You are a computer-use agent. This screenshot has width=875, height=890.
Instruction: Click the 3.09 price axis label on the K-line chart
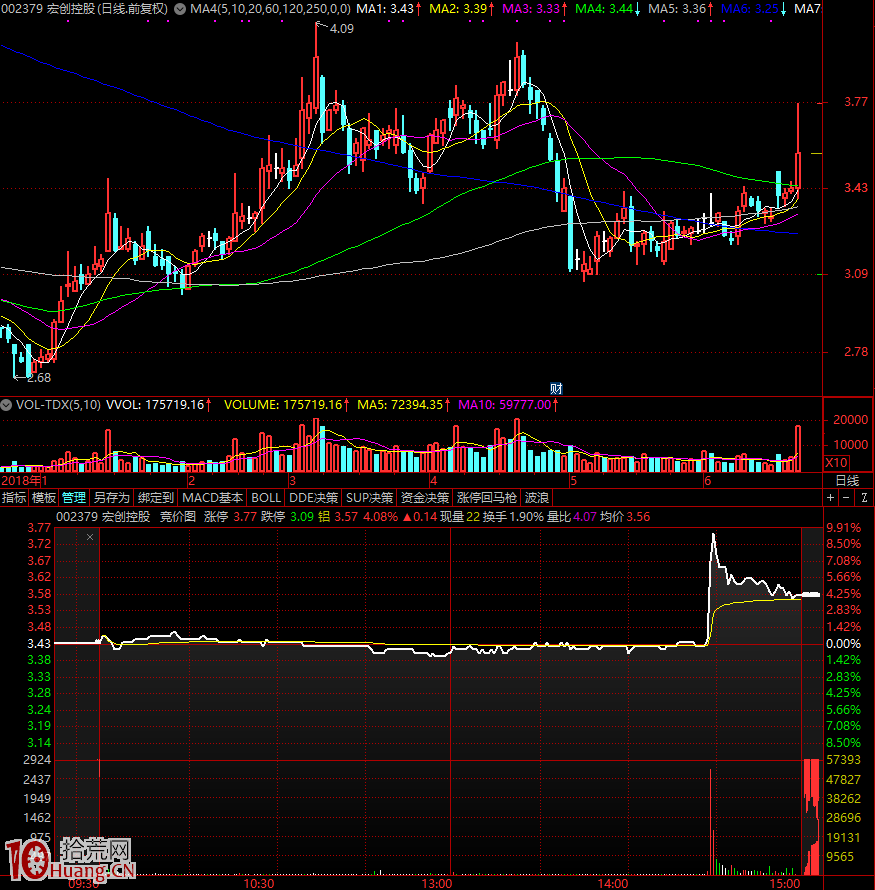click(x=856, y=274)
